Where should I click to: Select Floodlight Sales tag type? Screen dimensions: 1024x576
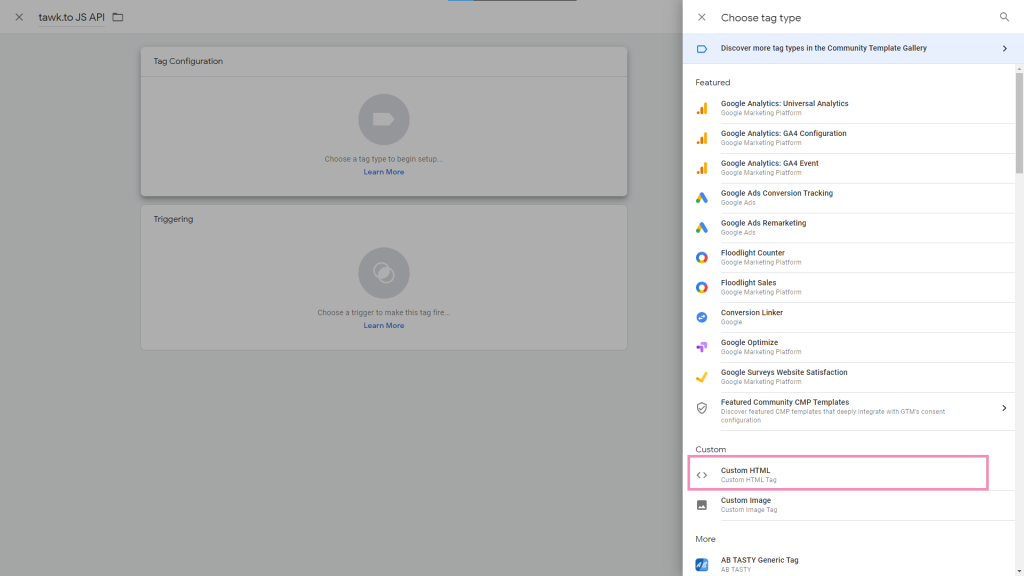tap(853, 287)
